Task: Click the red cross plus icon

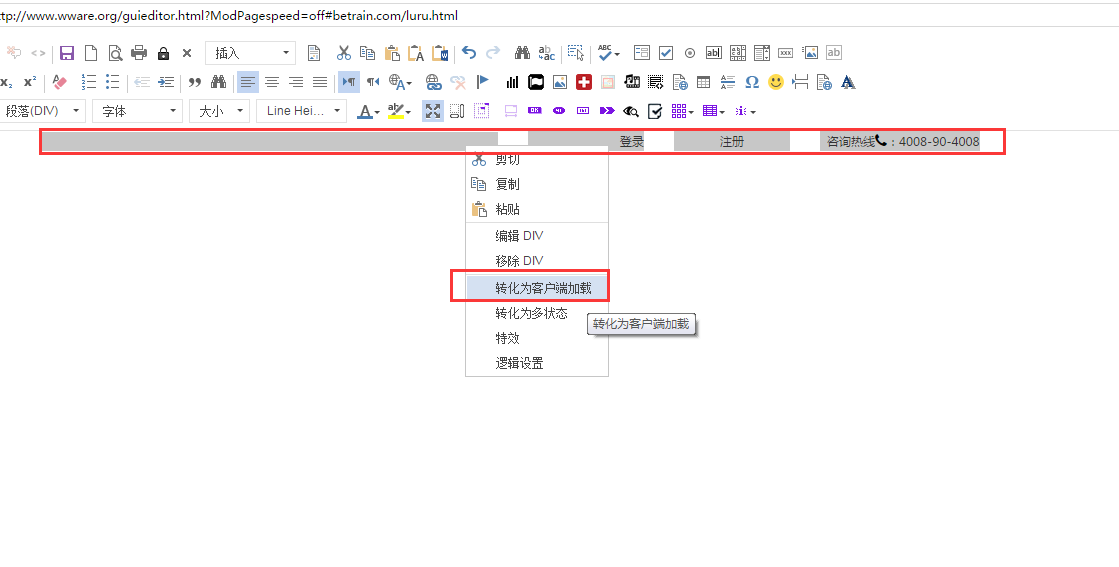Action: (584, 83)
